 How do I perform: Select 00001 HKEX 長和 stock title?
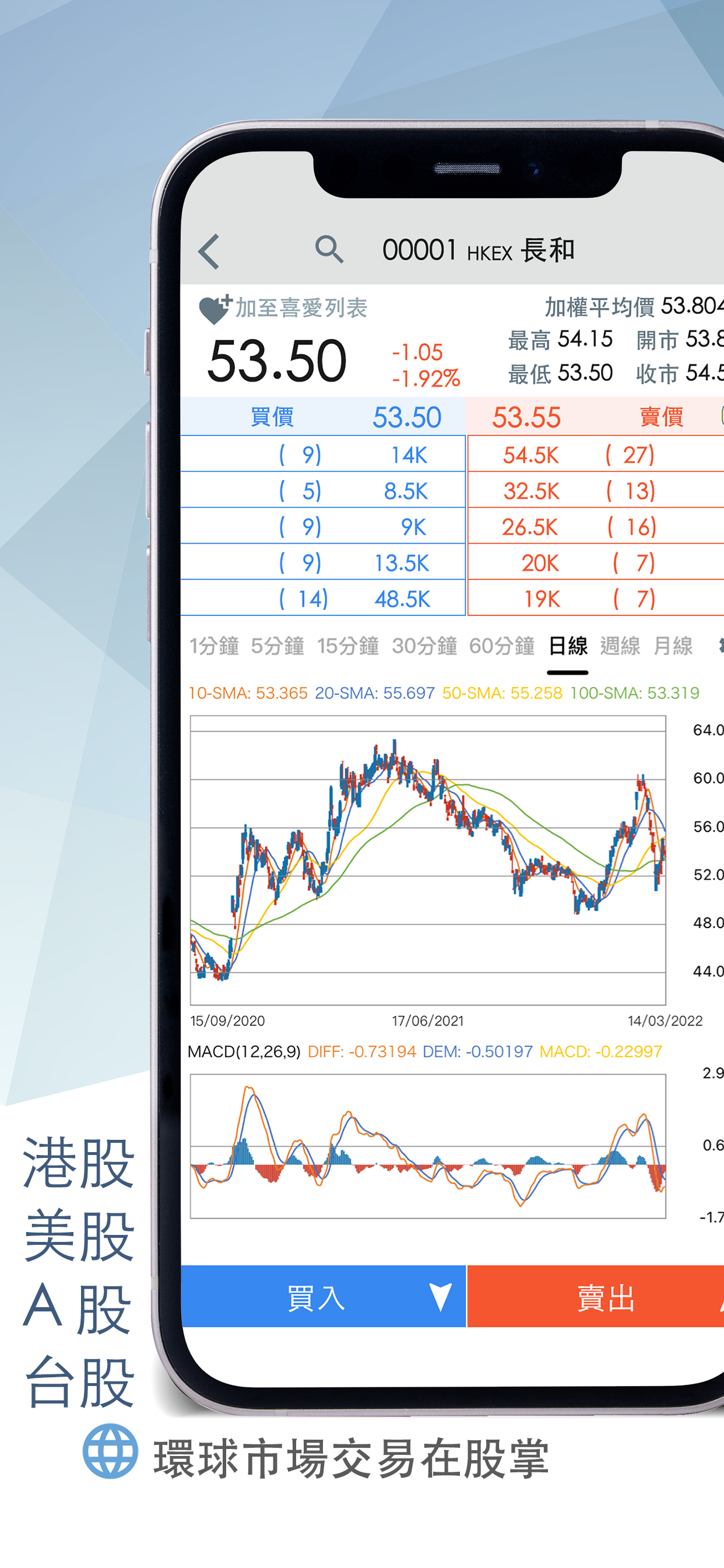coord(478,250)
